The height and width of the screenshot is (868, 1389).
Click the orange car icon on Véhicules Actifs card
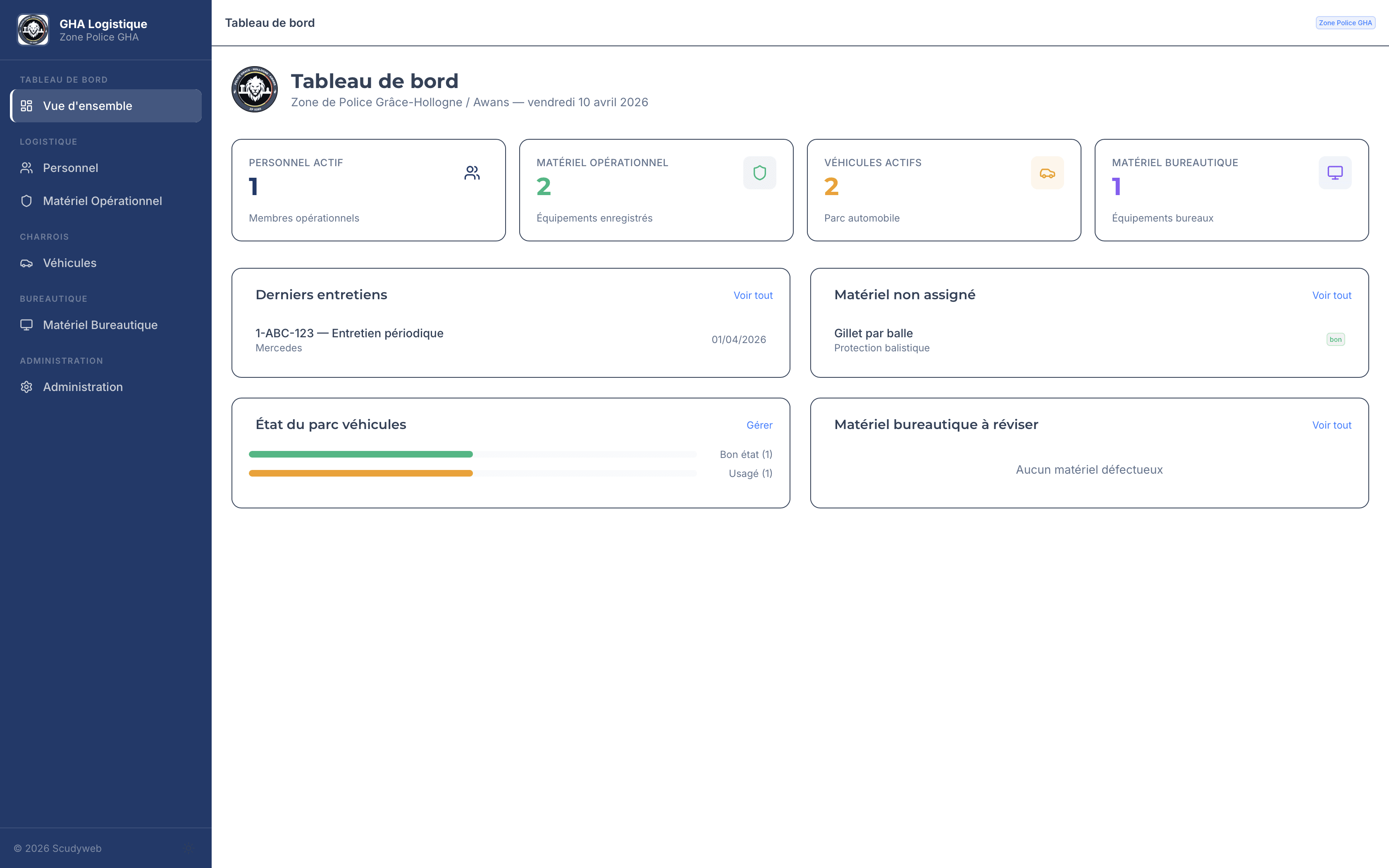click(x=1047, y=173)
